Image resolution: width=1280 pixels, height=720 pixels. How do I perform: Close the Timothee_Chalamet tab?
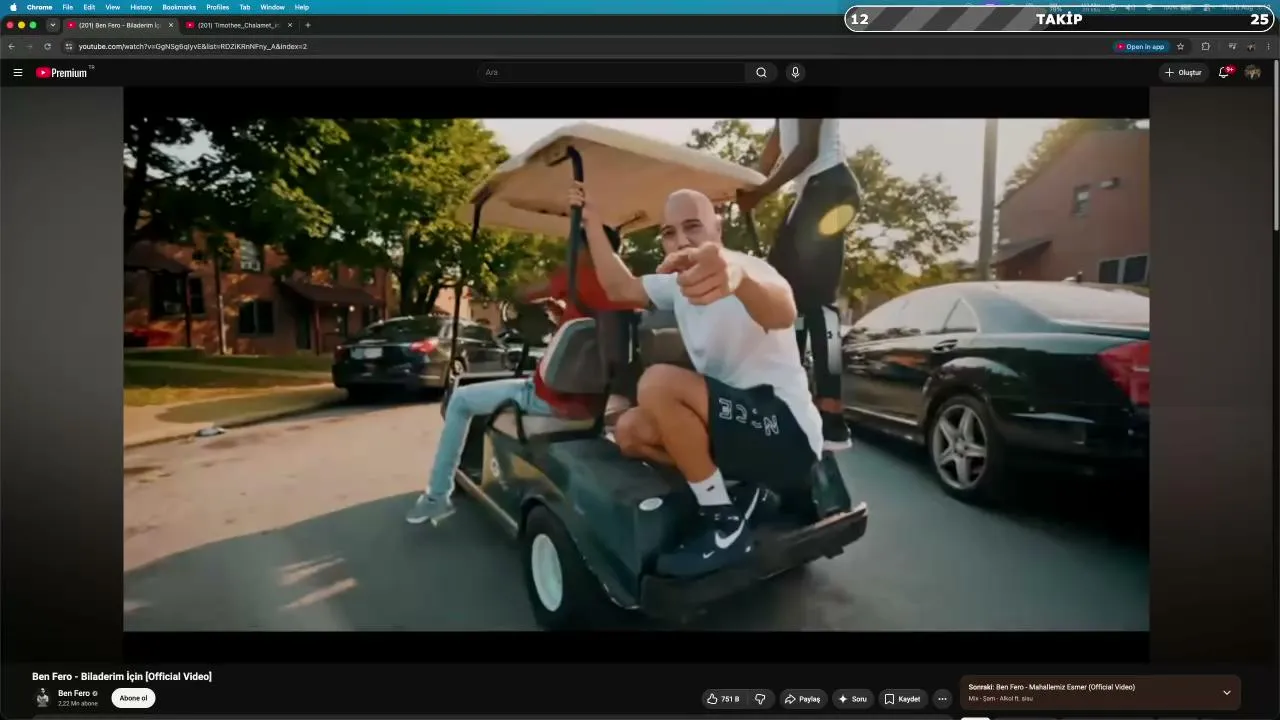[x=290, y=25]
